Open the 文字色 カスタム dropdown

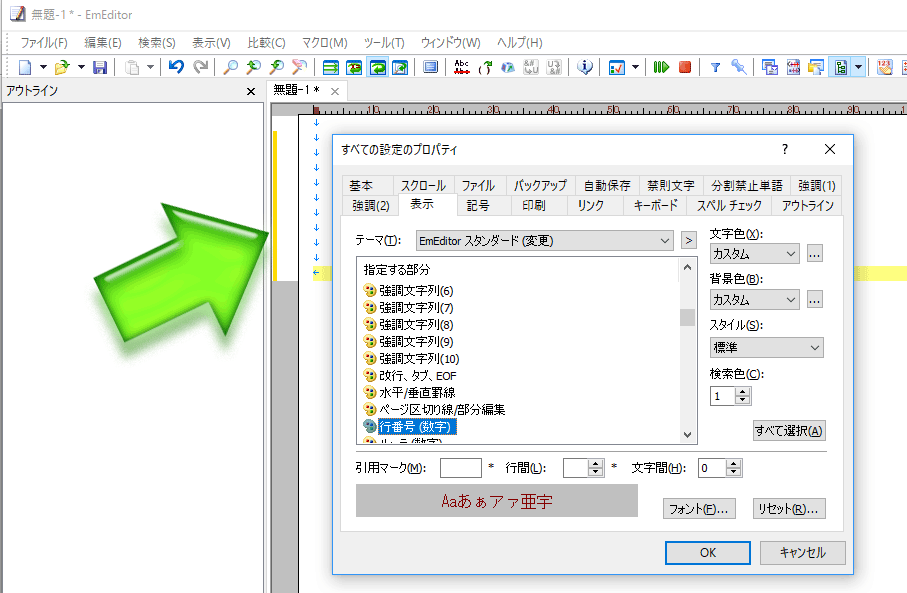tap(754, 253)
